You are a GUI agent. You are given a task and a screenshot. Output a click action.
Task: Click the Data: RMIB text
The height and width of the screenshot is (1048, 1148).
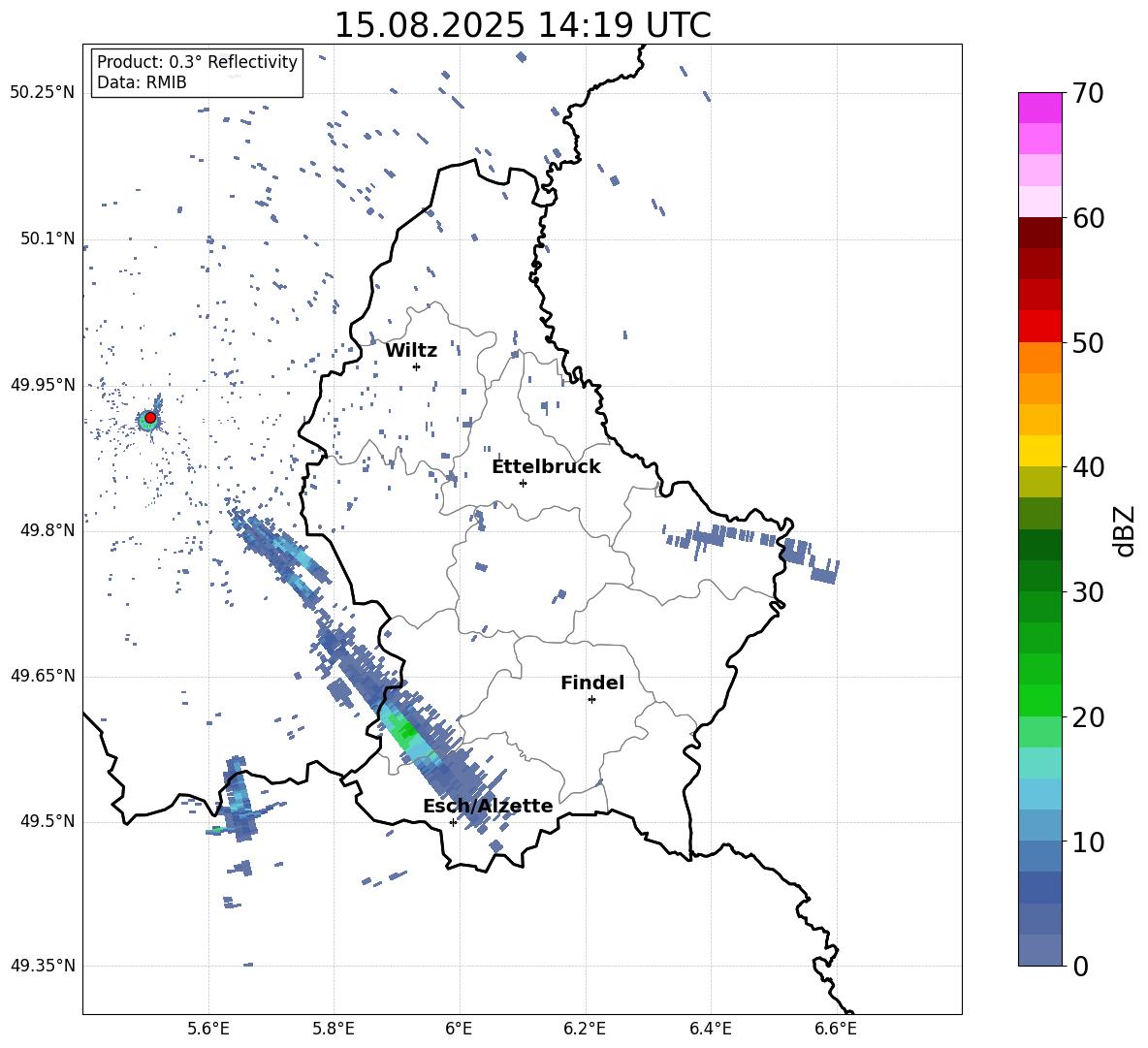(x=142, y=82)
